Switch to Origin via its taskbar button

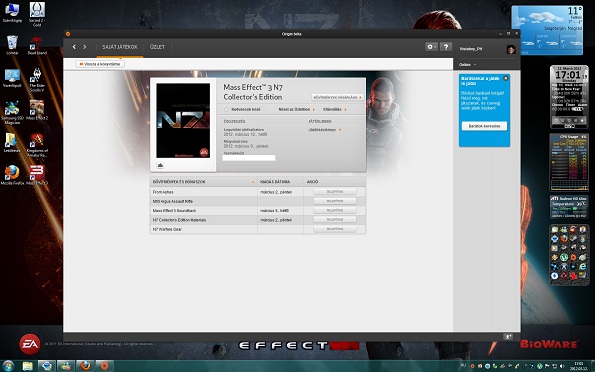104,366
